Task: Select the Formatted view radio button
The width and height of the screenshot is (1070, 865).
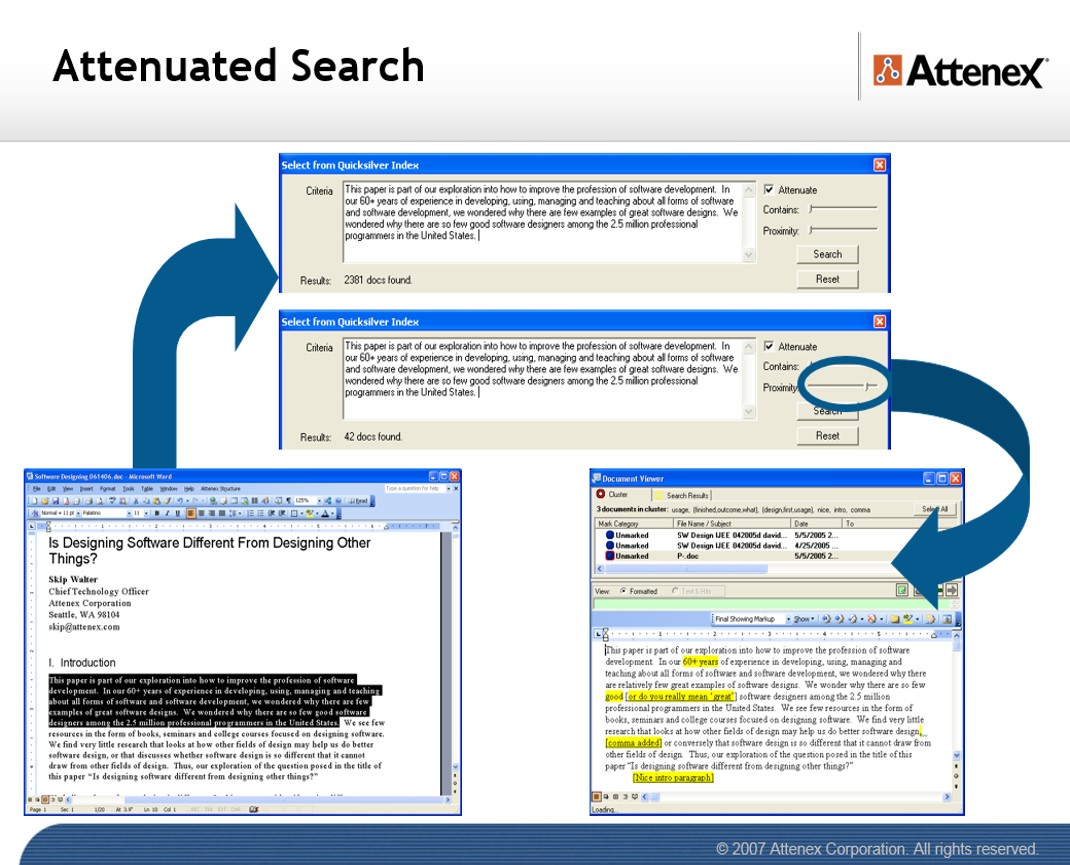Action: coord(624,591)
